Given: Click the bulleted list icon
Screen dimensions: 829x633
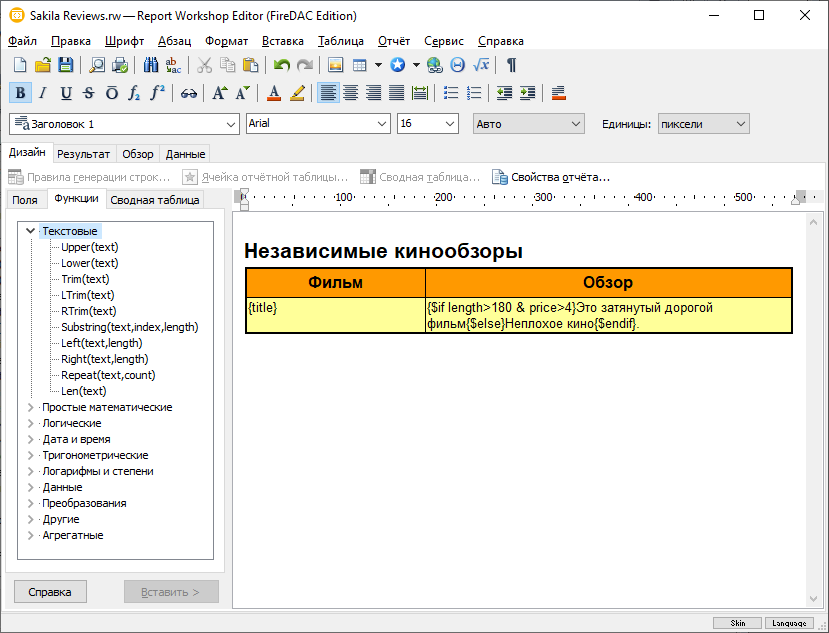Looking at the screenshot, I should point(451,93).
